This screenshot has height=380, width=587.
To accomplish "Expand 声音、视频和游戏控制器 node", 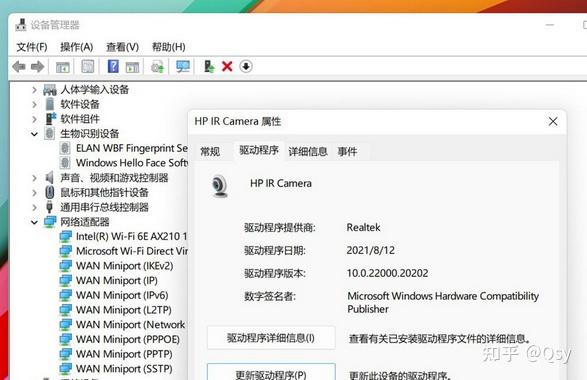I will pos(34,178).
